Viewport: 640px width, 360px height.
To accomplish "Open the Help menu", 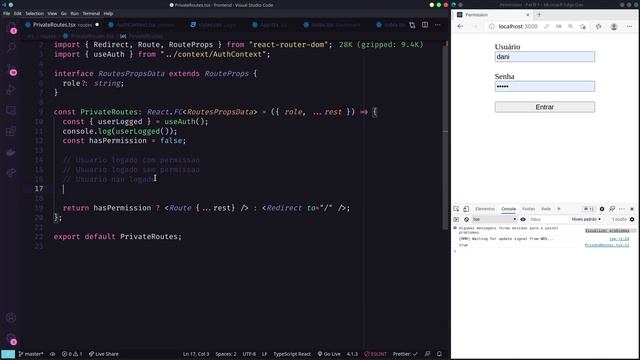I will [x=108, y=13].
